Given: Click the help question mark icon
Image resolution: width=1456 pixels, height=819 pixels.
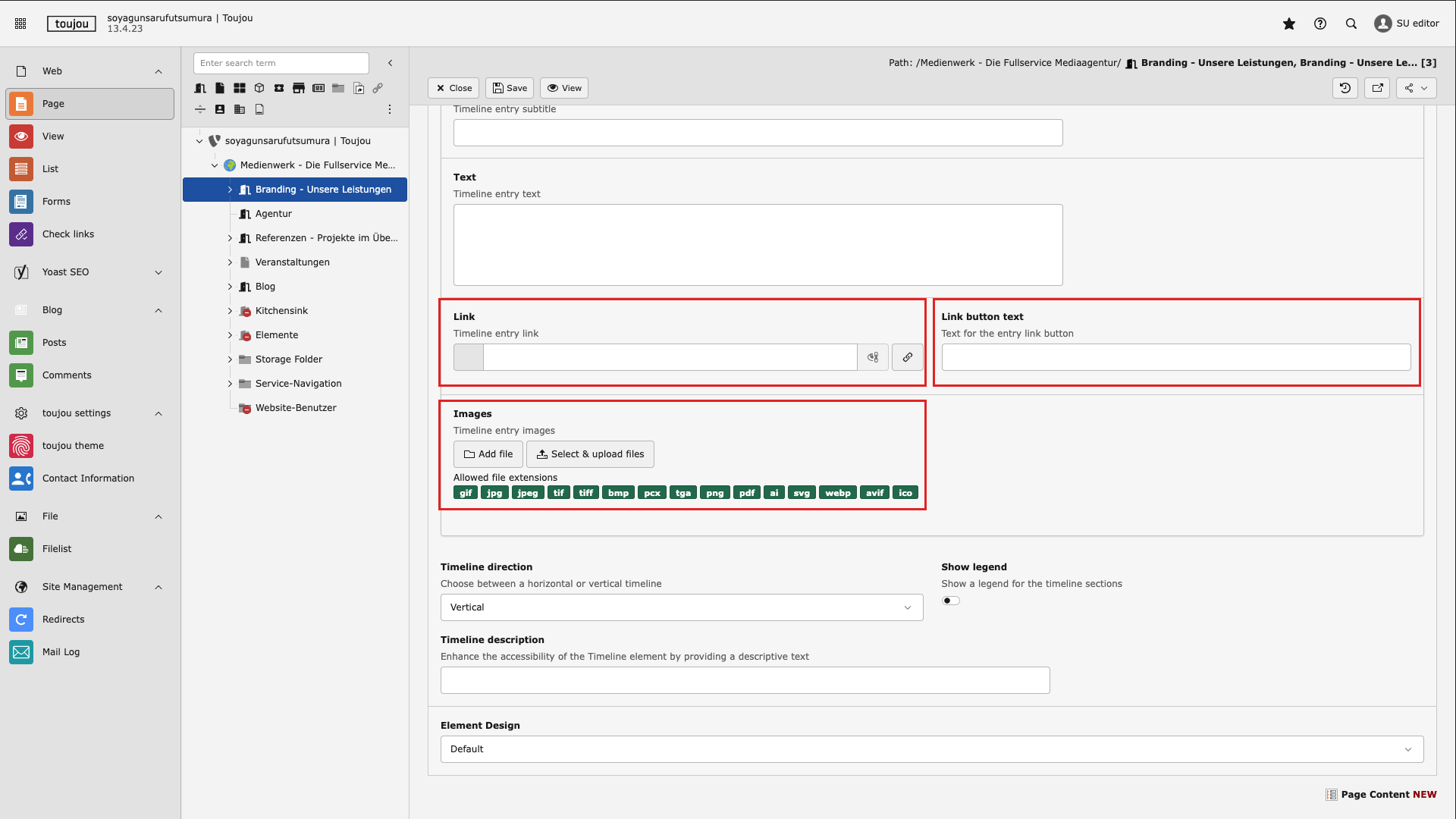Looking at the screenshot, I should [x=1320, y=24].
